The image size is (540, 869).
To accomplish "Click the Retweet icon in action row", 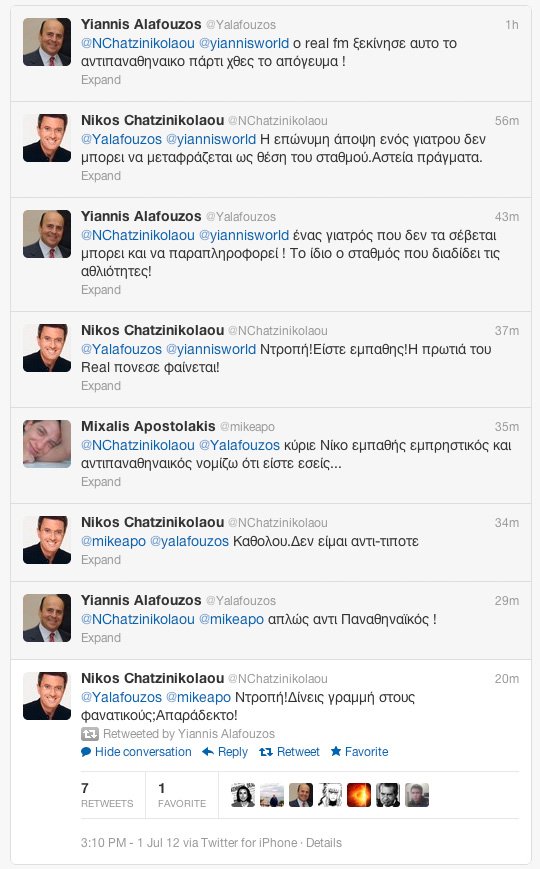I will pos(266,752).
